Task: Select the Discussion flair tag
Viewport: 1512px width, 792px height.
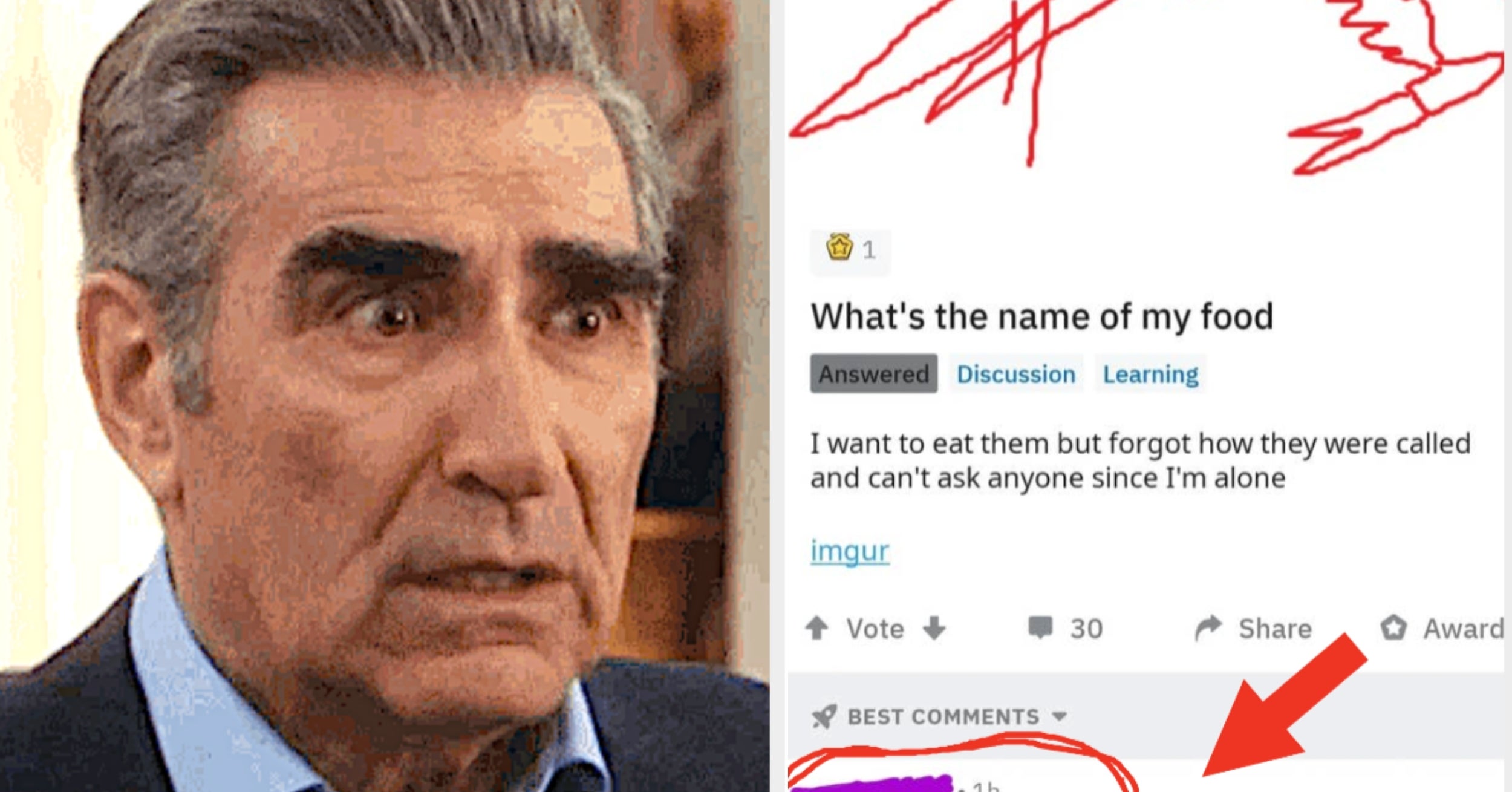Action: coord(1016,374)
